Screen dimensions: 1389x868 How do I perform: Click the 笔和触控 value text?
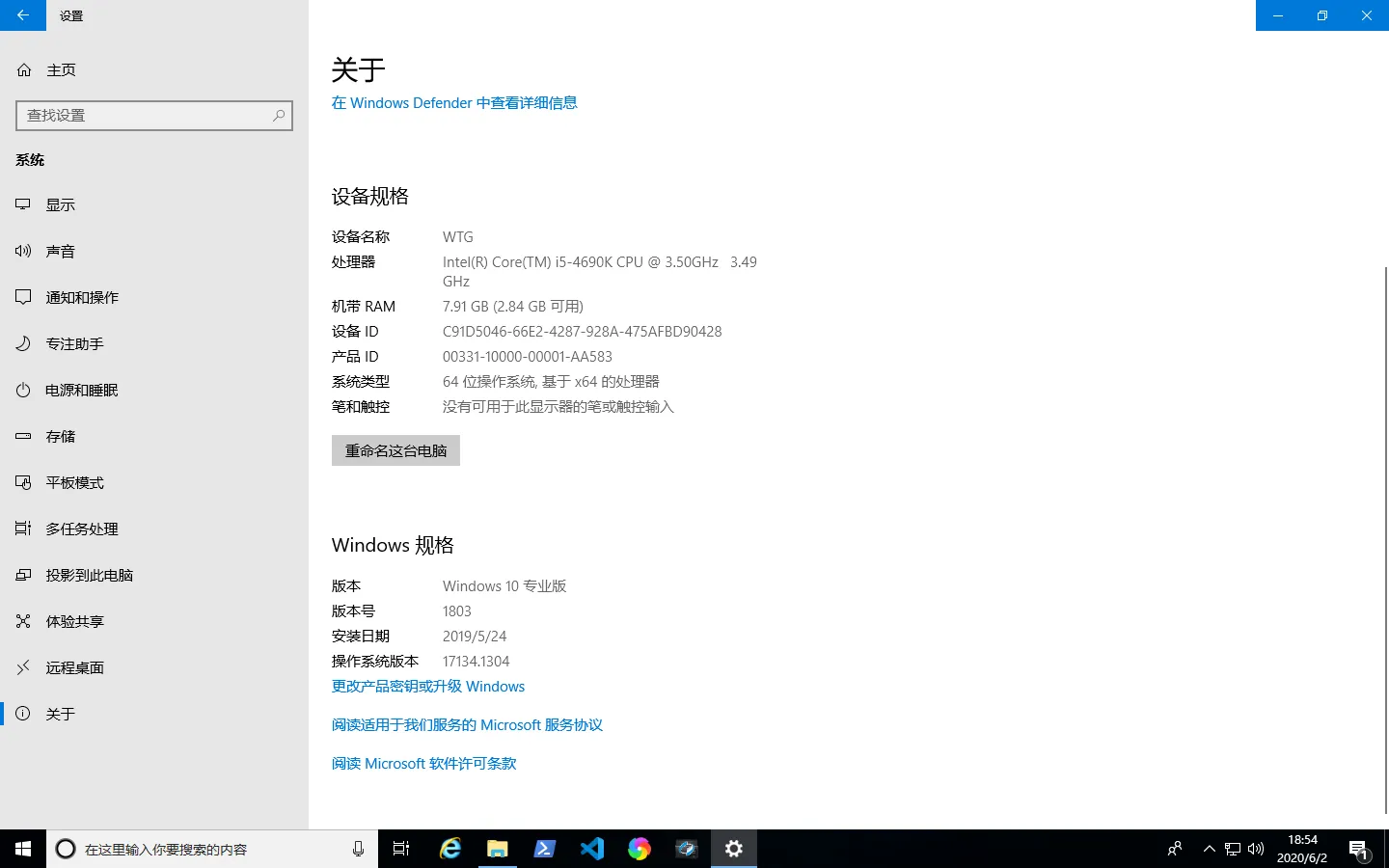click(x=558, y=407)
